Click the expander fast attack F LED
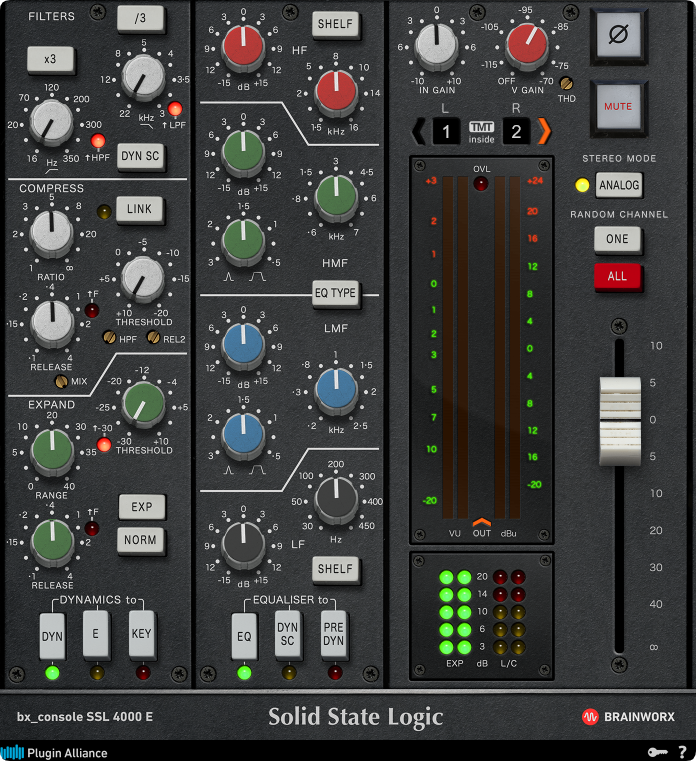This screenshot has width=696, height=761. [x=92, y=529]
